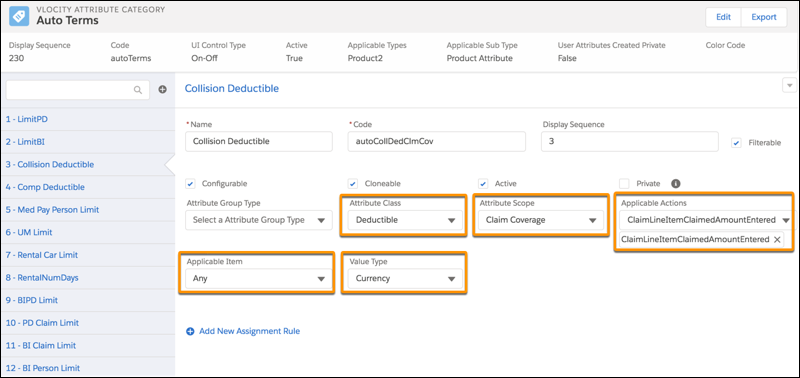This screenshot has width=800, height=378.
Task: Open the top-right panel dropdown arrow
Action: (789, 85)
